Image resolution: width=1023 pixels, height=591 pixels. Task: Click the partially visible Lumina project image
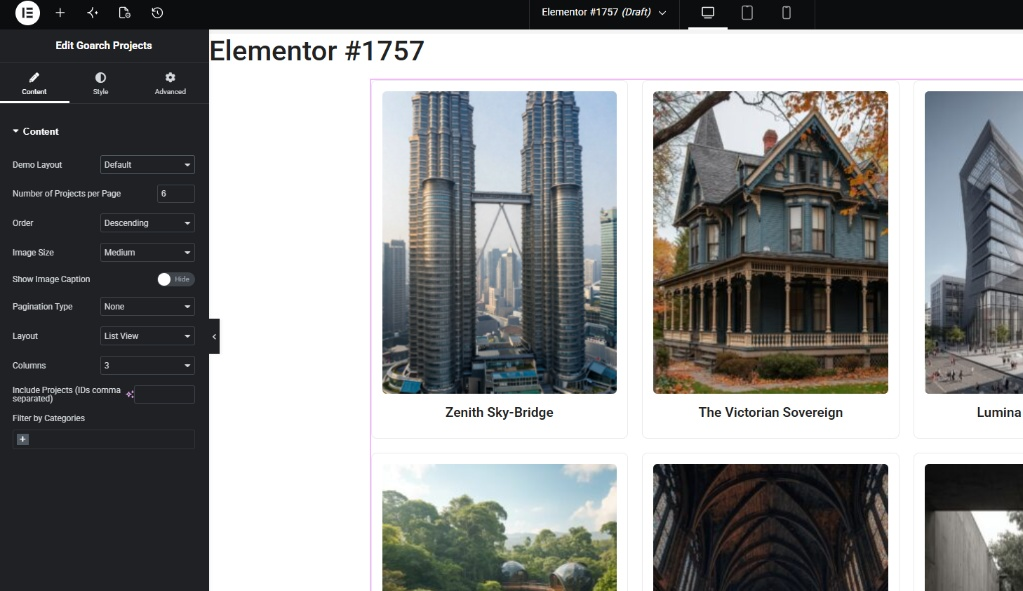click(974, 242)
